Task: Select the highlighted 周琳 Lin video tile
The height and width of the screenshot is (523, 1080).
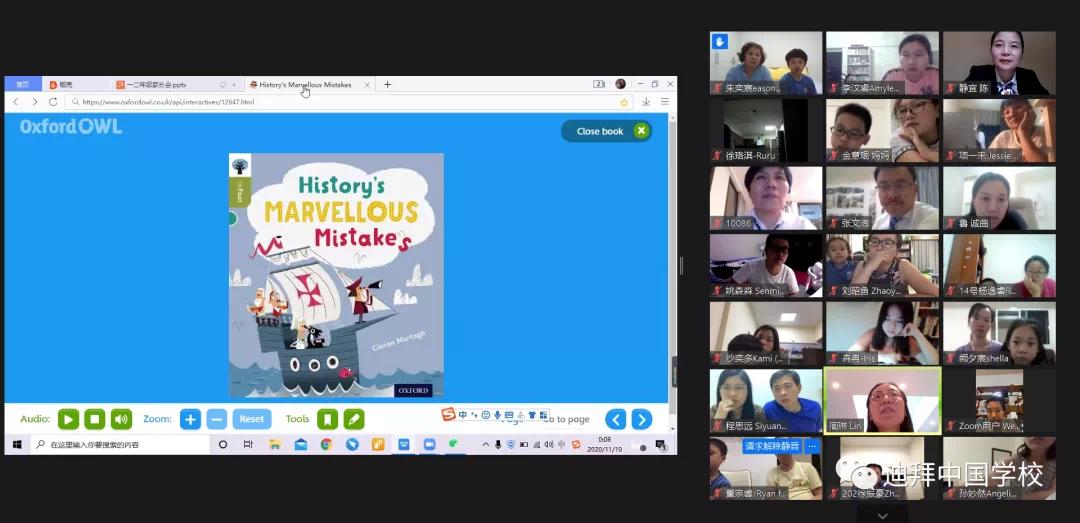Action: click(882, 401)
